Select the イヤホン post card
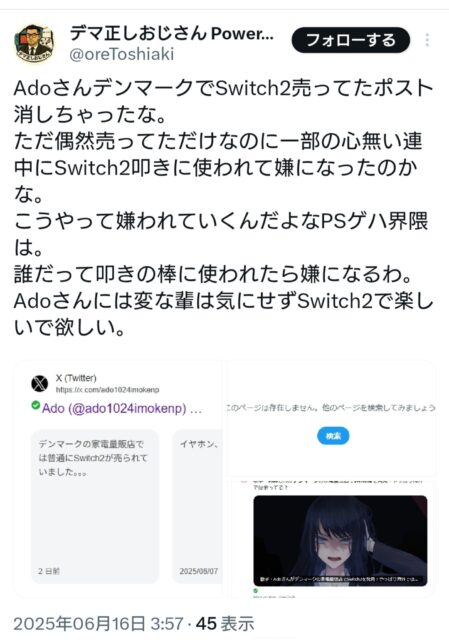449x640 pixels. point(197,506)
